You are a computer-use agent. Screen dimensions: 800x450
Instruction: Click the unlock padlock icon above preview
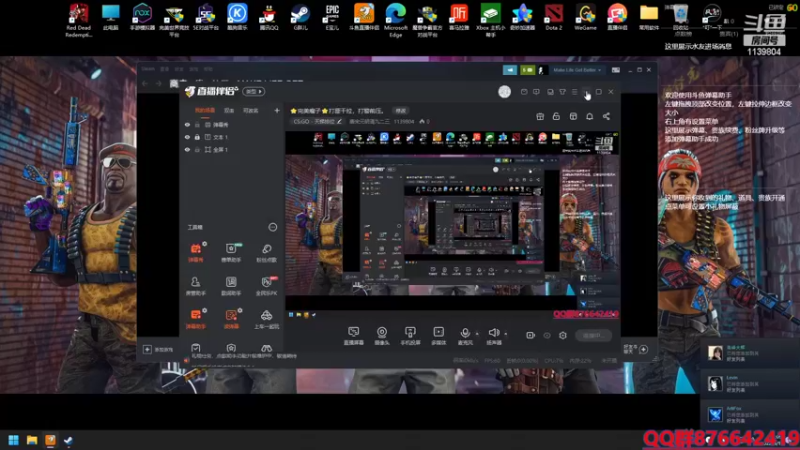[x=556, y=116]
